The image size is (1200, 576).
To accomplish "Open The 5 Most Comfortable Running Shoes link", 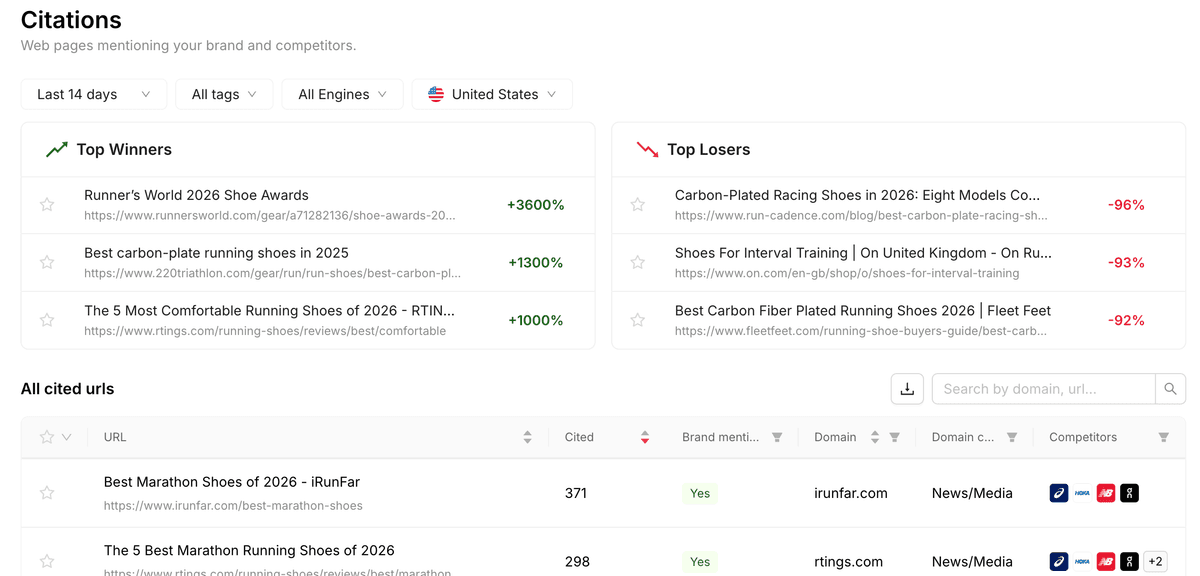I will (269, 311).
